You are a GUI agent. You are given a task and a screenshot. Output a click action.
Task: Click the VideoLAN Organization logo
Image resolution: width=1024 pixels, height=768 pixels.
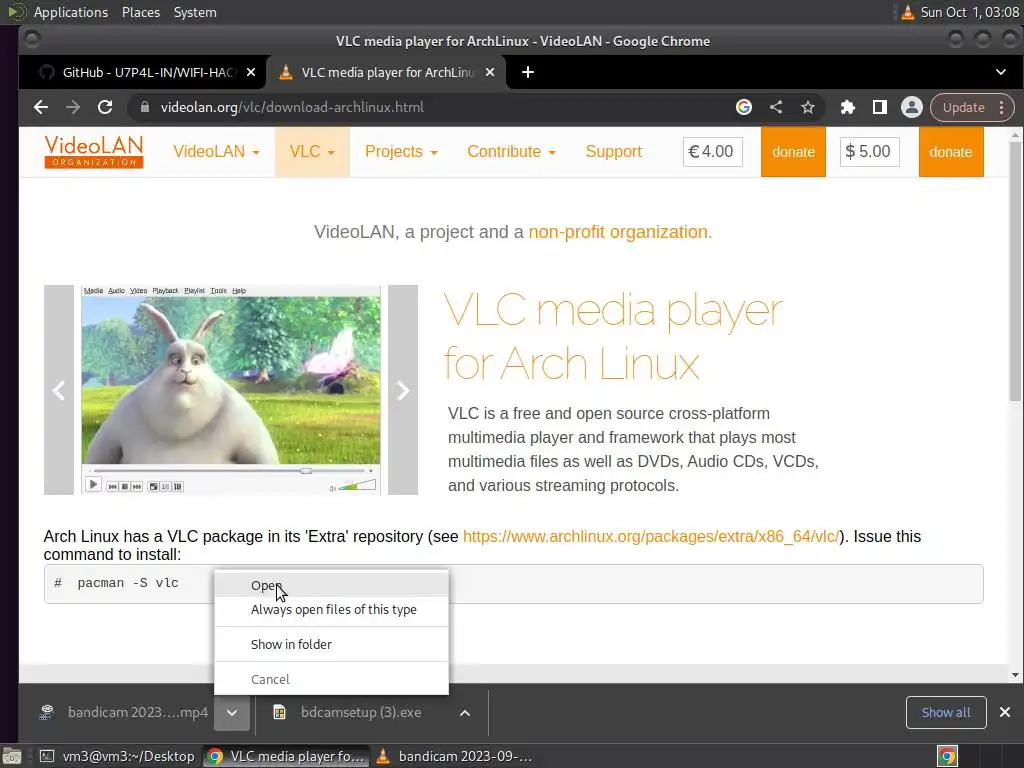[x=94, y=152]
